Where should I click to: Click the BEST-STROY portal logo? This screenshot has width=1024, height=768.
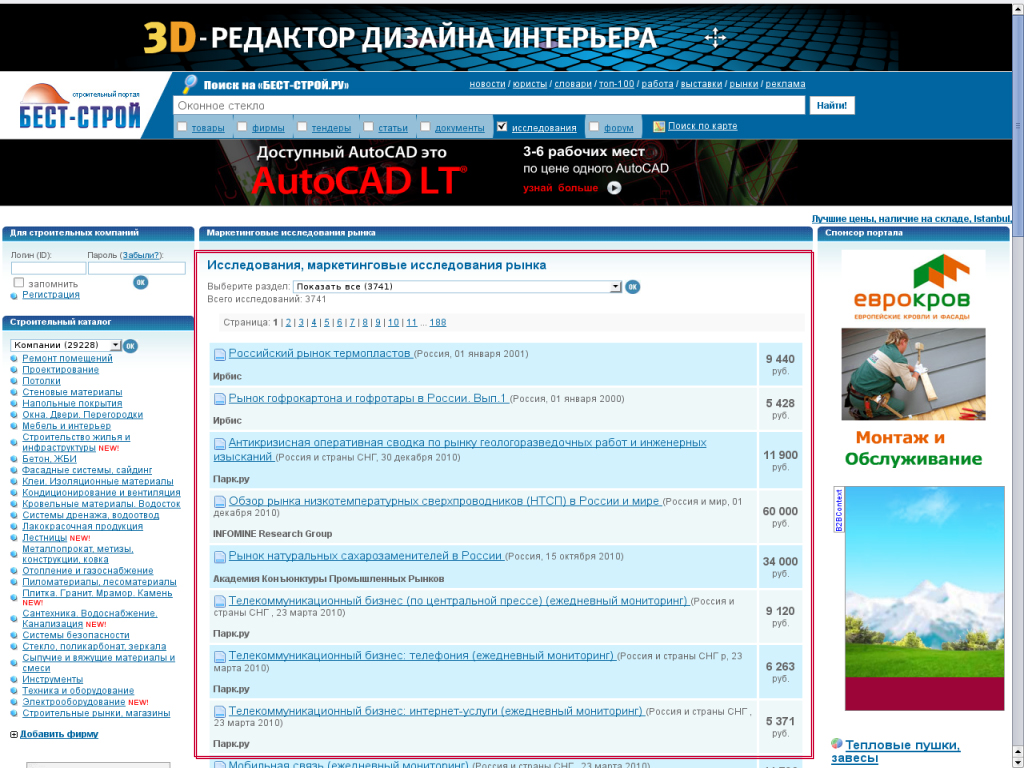(80, 108)
